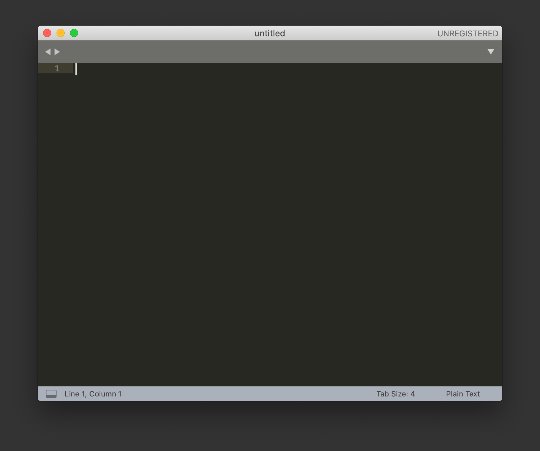The image size is (540, 451).
Task: Click the empty status bar middle area
Action: point(248,394)
